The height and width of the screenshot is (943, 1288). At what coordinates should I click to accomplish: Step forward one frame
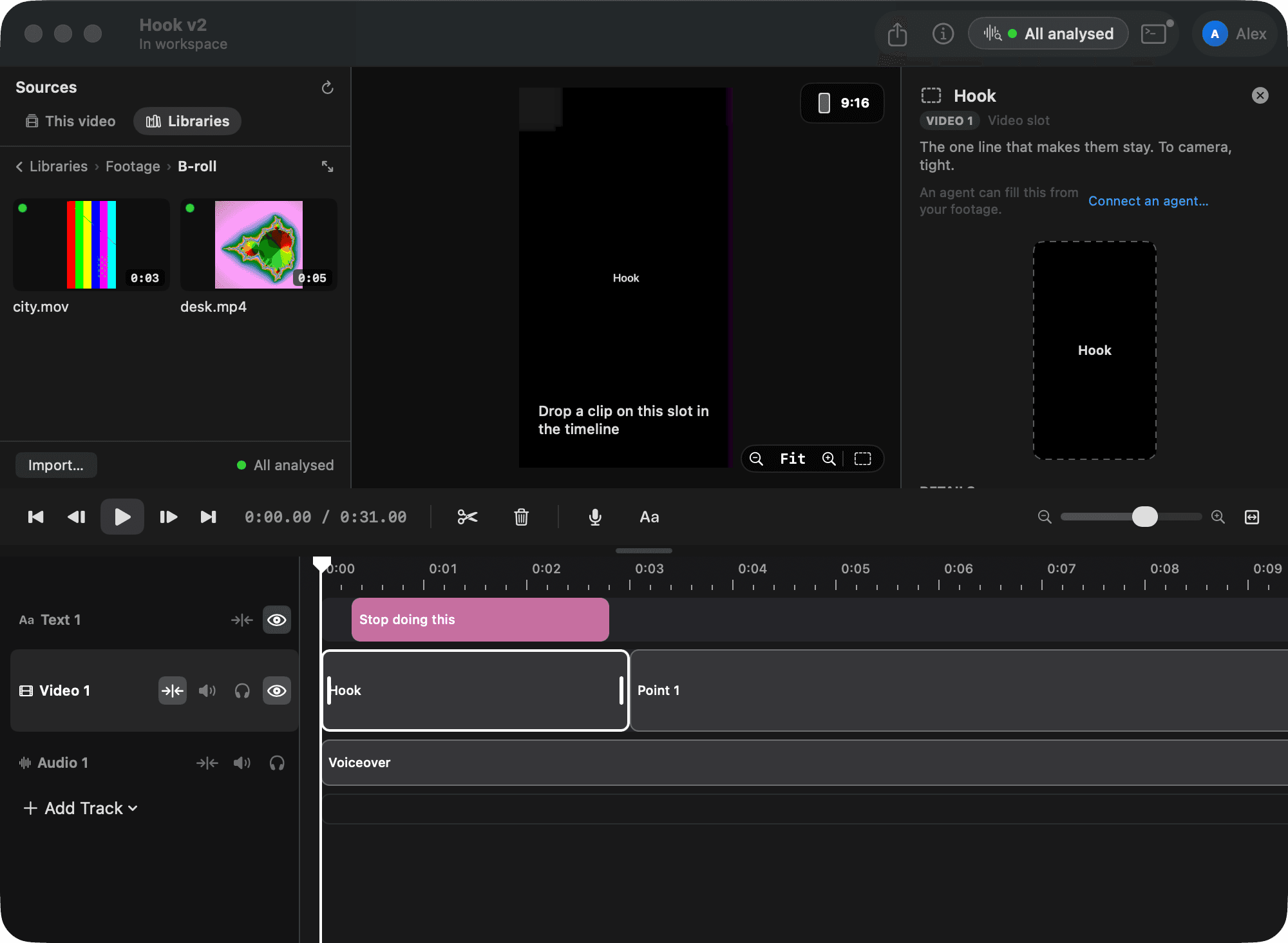click(x=168, y=517)
